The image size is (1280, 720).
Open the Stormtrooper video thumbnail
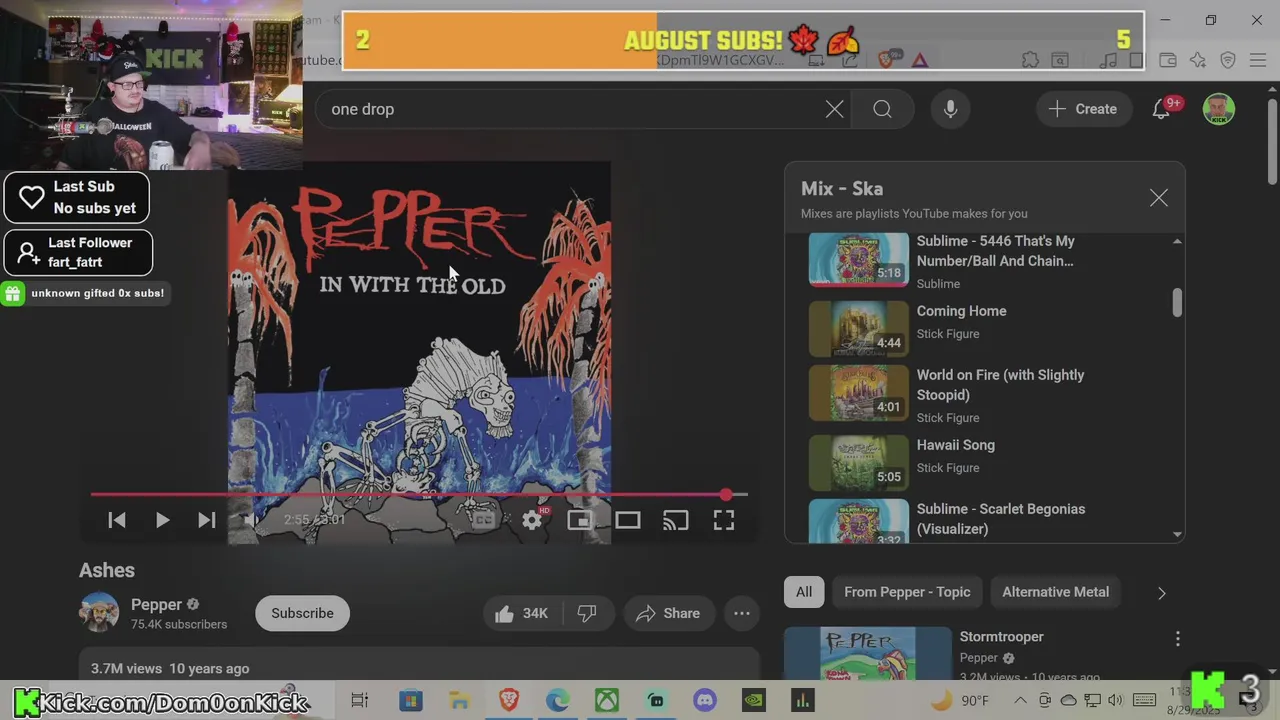[868, 654]
